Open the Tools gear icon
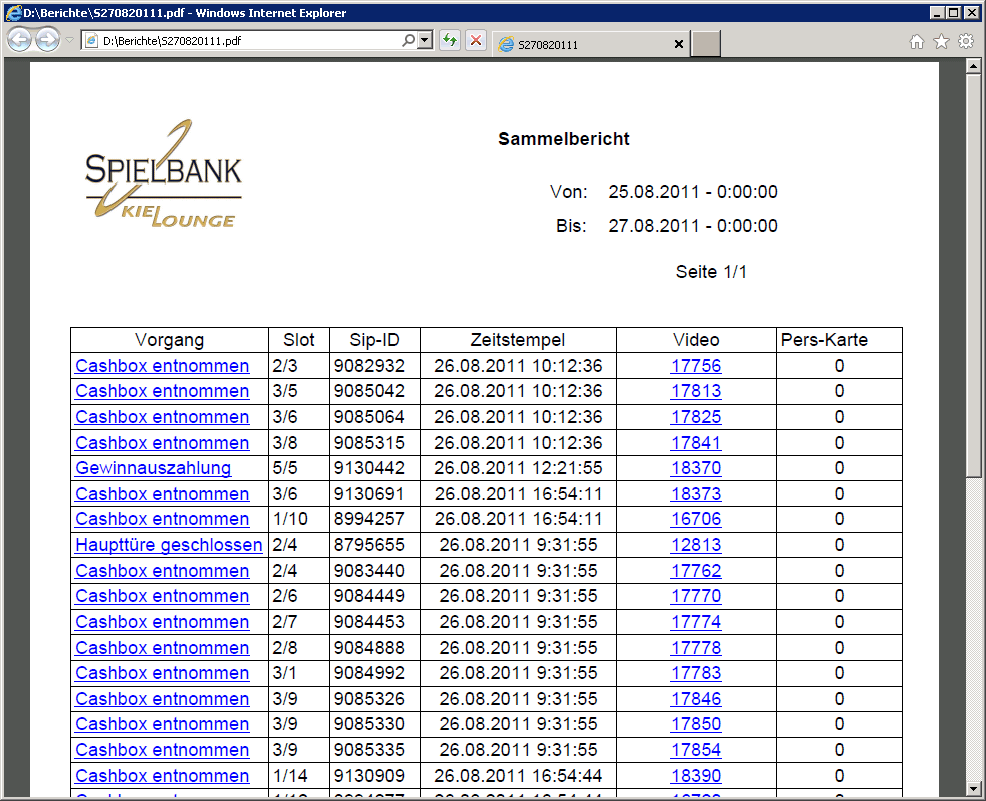 (x=966, y=42)
